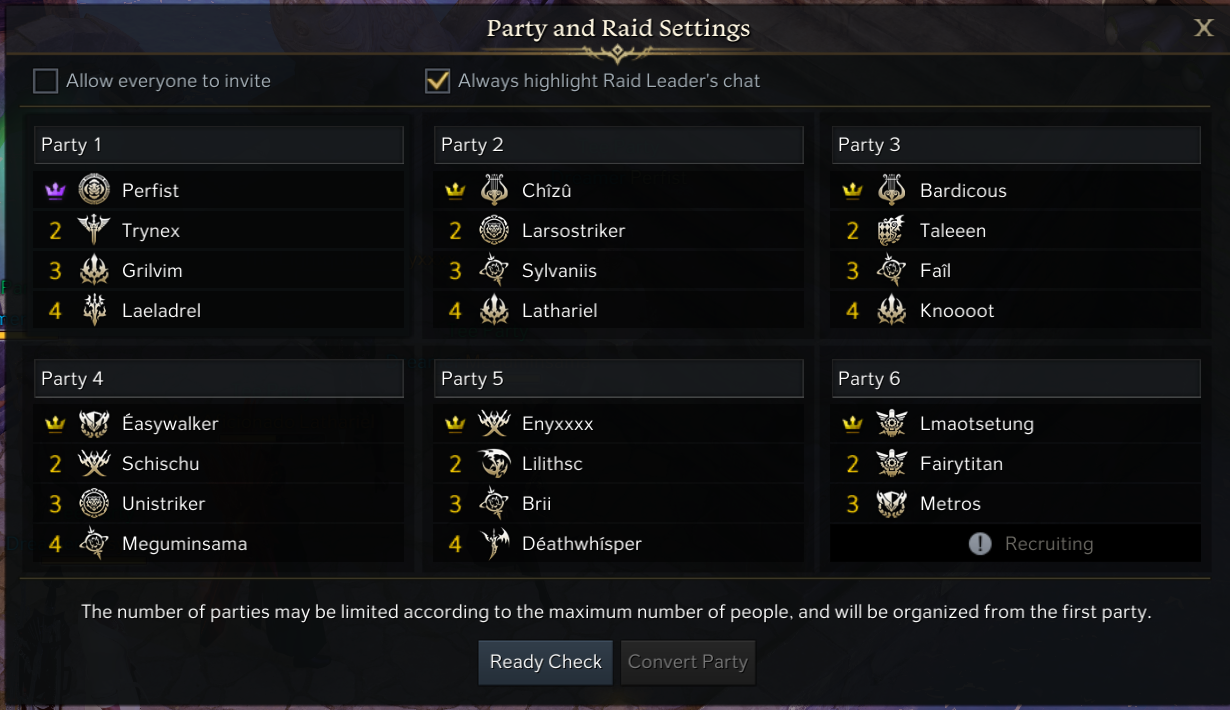The image size is (1230, 710).
Task: Select member Trynex in Party 1
Action: click(151, 231)
